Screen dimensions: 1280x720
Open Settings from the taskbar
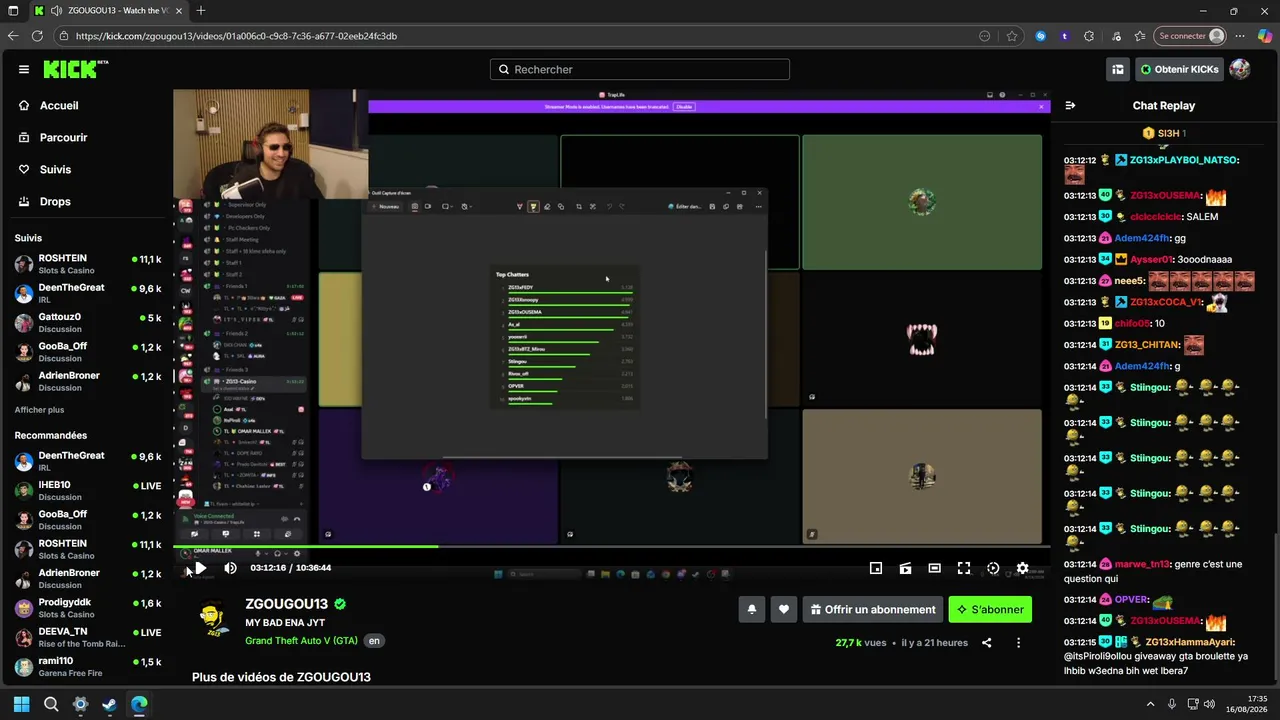pos(80,704)
